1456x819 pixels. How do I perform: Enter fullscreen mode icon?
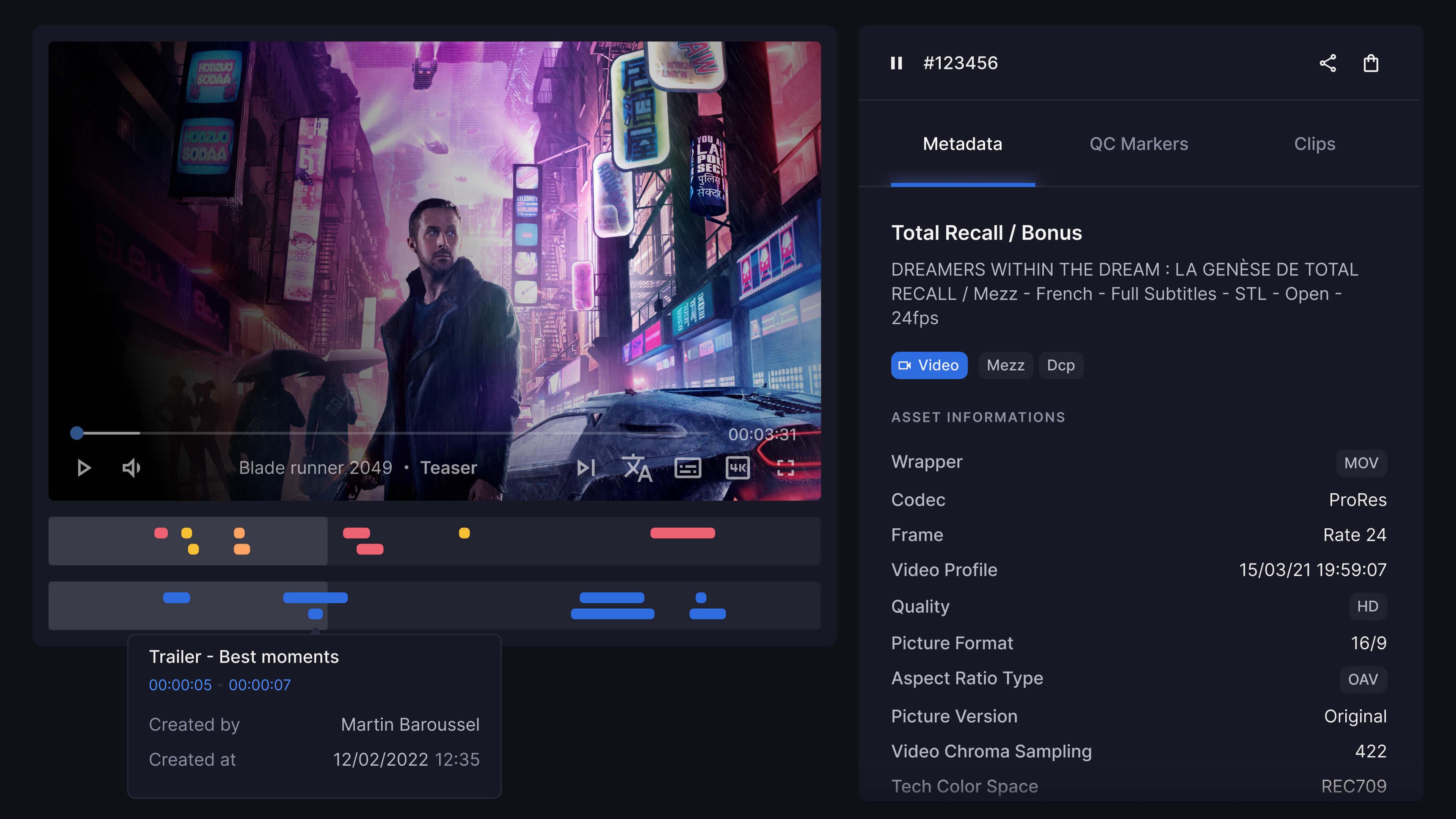pos(786,468)
